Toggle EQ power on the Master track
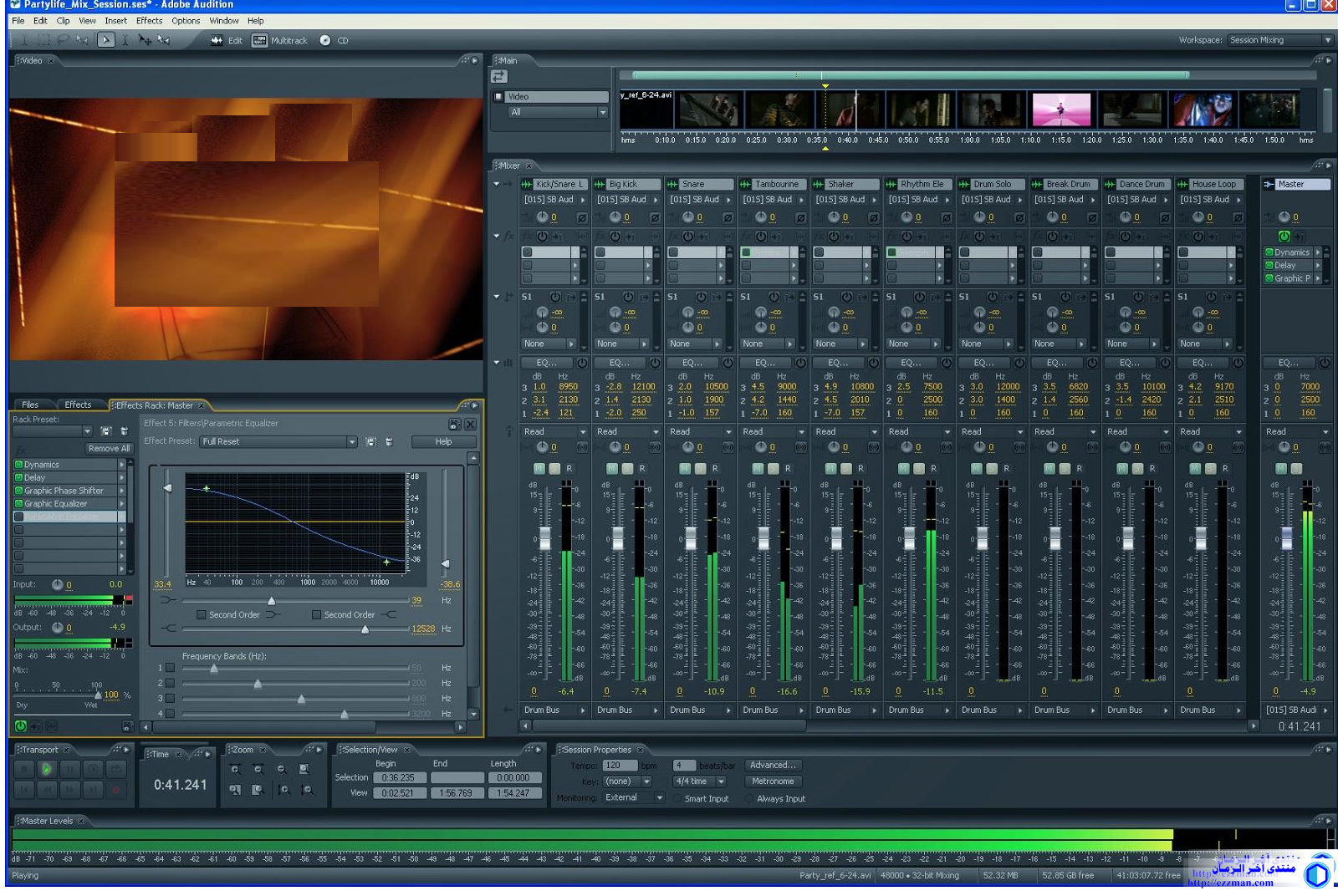Viewport: 1338px width, 896px height. pos(1325,363)
